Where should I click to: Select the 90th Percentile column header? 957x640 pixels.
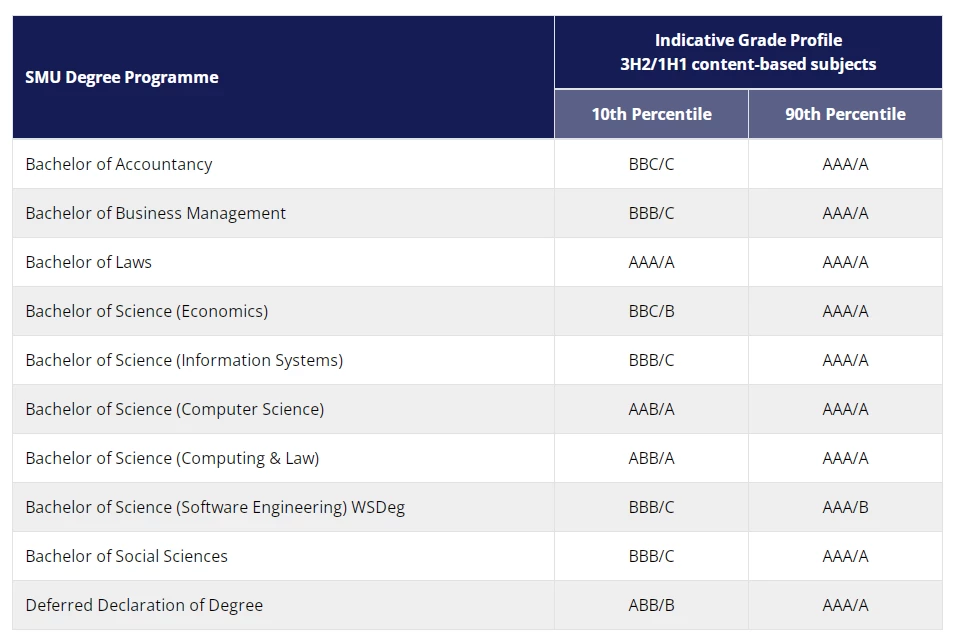845,114
